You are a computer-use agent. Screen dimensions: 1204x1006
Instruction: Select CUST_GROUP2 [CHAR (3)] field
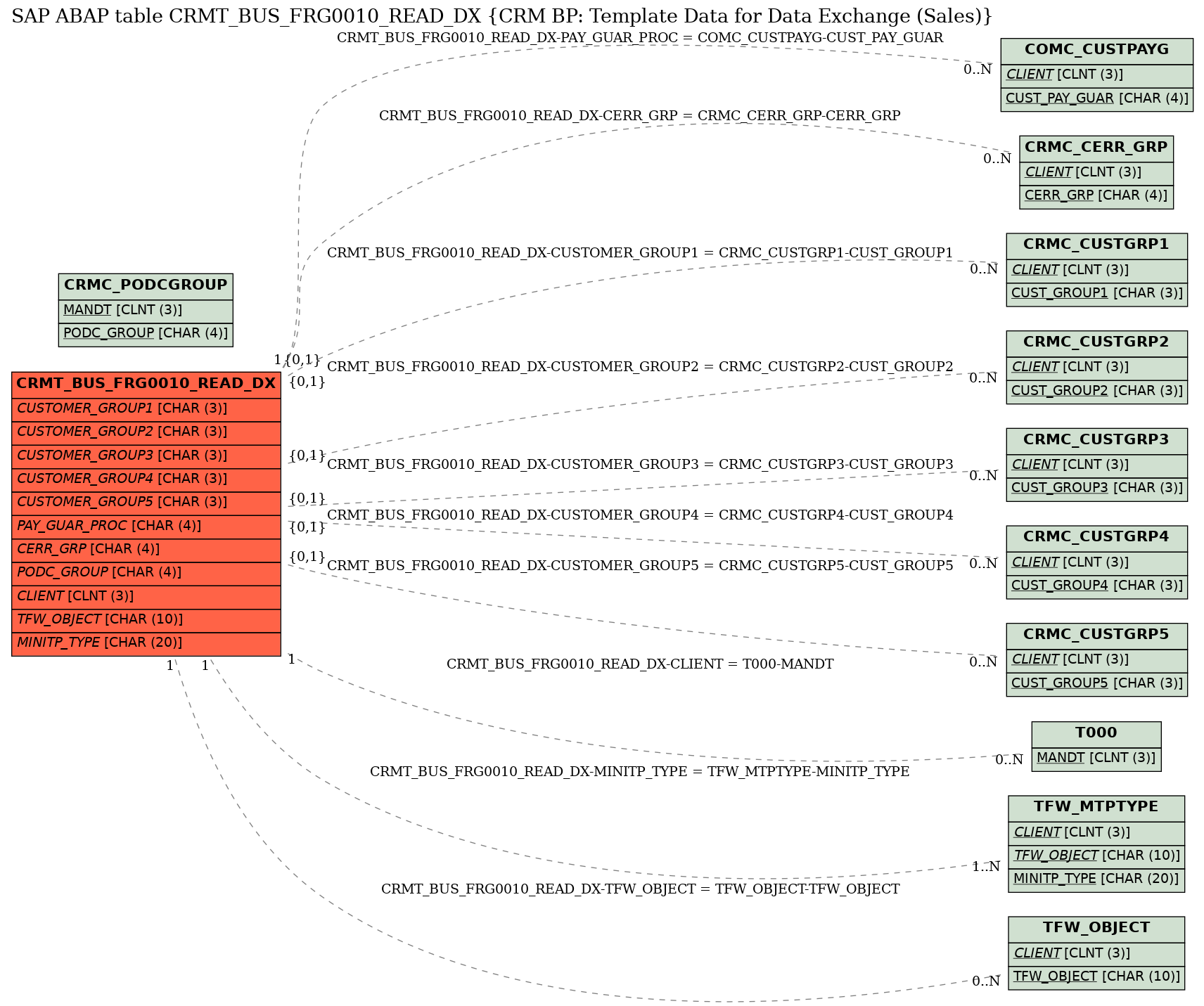pos(1096,391)
